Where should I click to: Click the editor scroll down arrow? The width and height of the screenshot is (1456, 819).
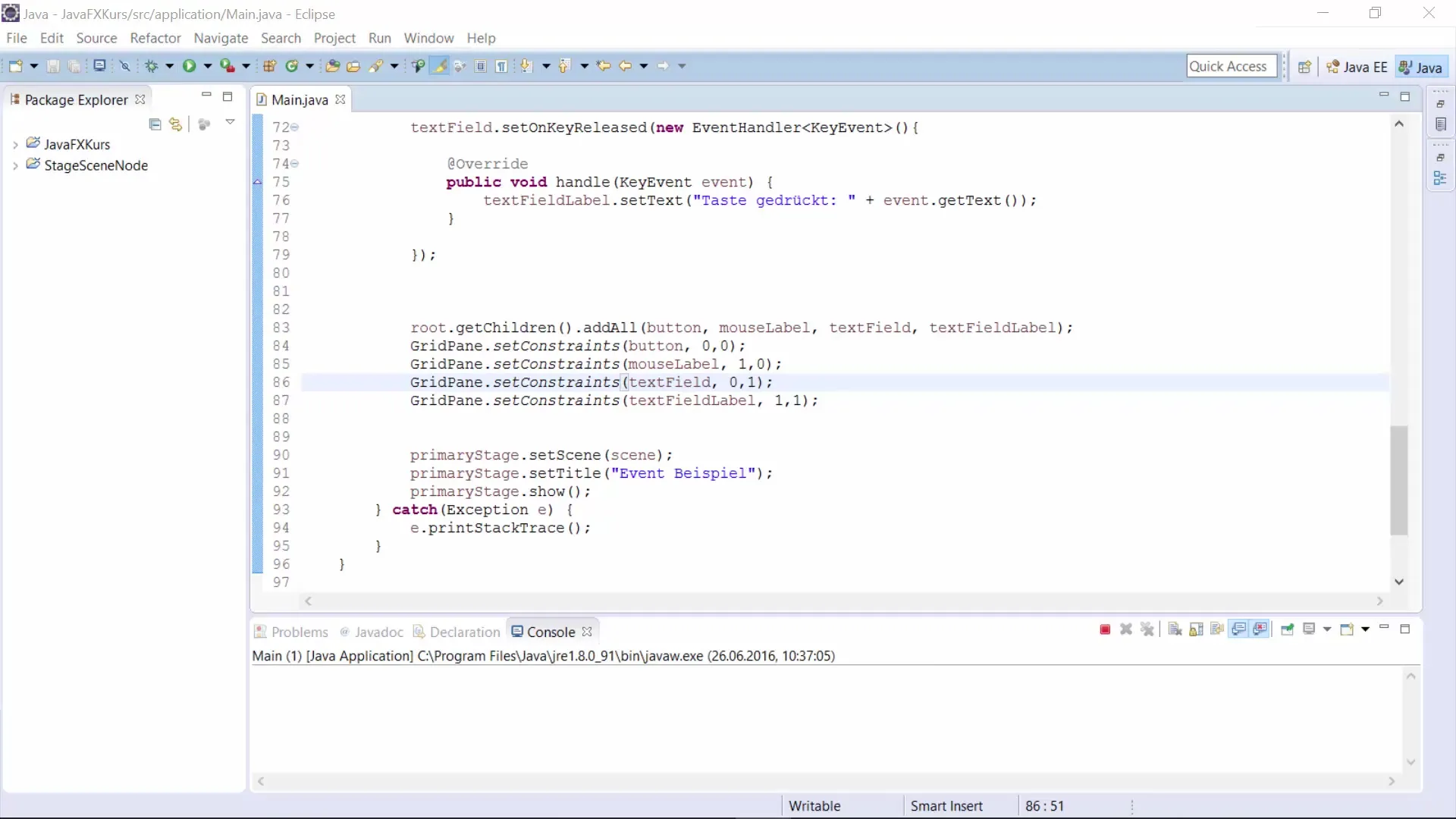pyautogui.click(x=1399, y=582)
